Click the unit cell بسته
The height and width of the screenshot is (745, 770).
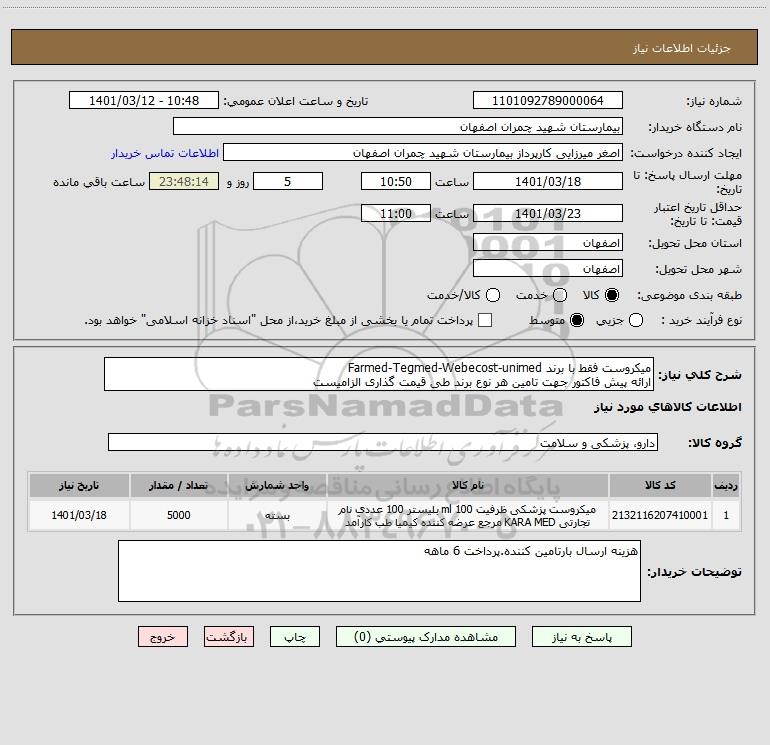[x=277, y=515]
